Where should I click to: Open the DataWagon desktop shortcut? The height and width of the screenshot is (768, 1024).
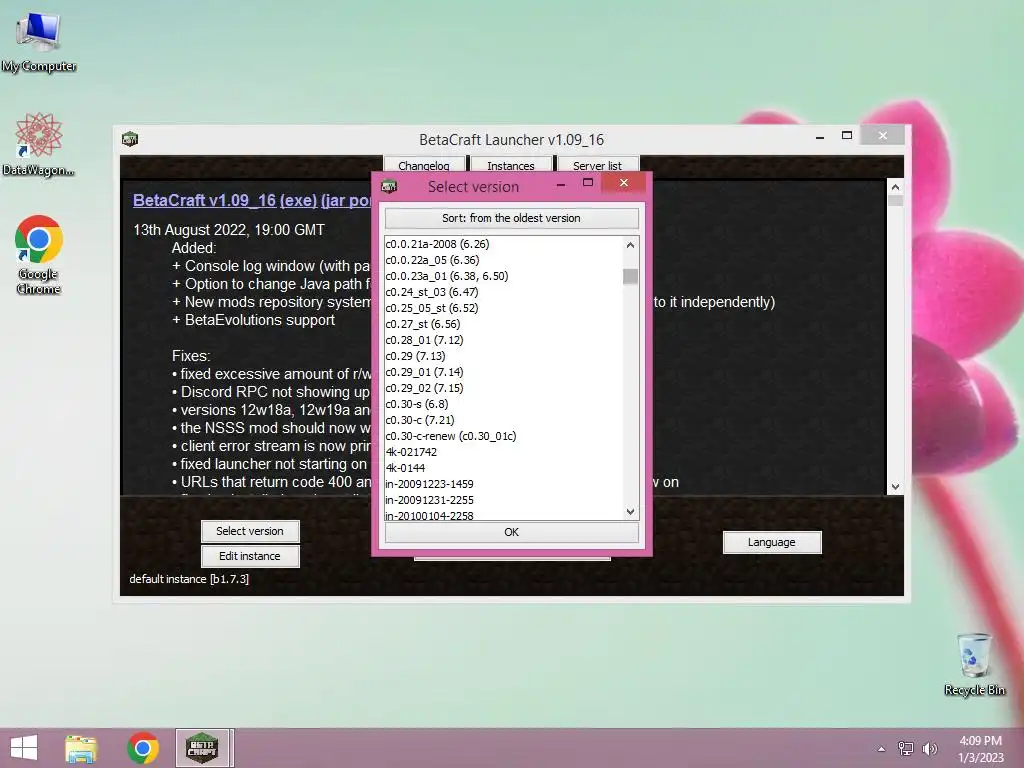click(x=39, y=144)
